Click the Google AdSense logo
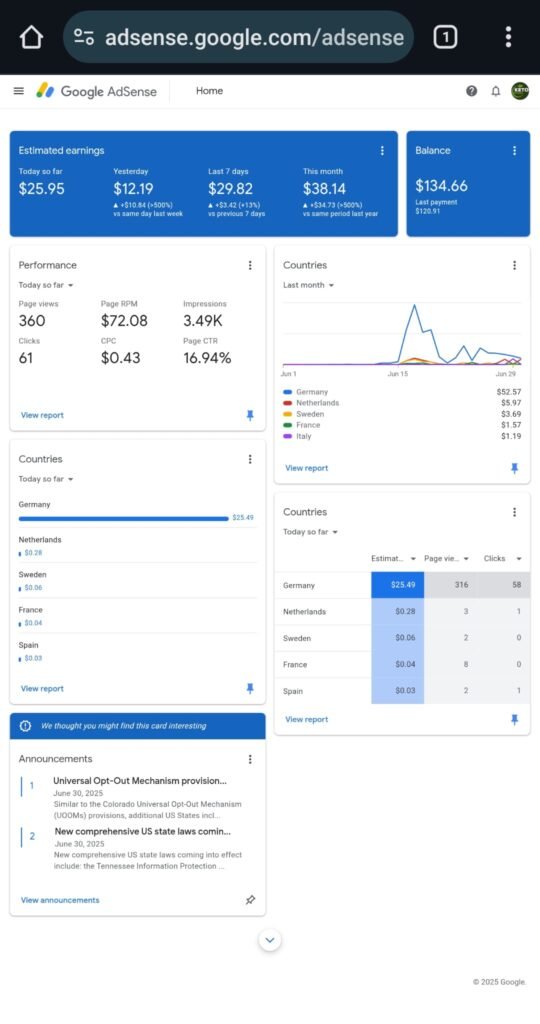 coord(97,91)
